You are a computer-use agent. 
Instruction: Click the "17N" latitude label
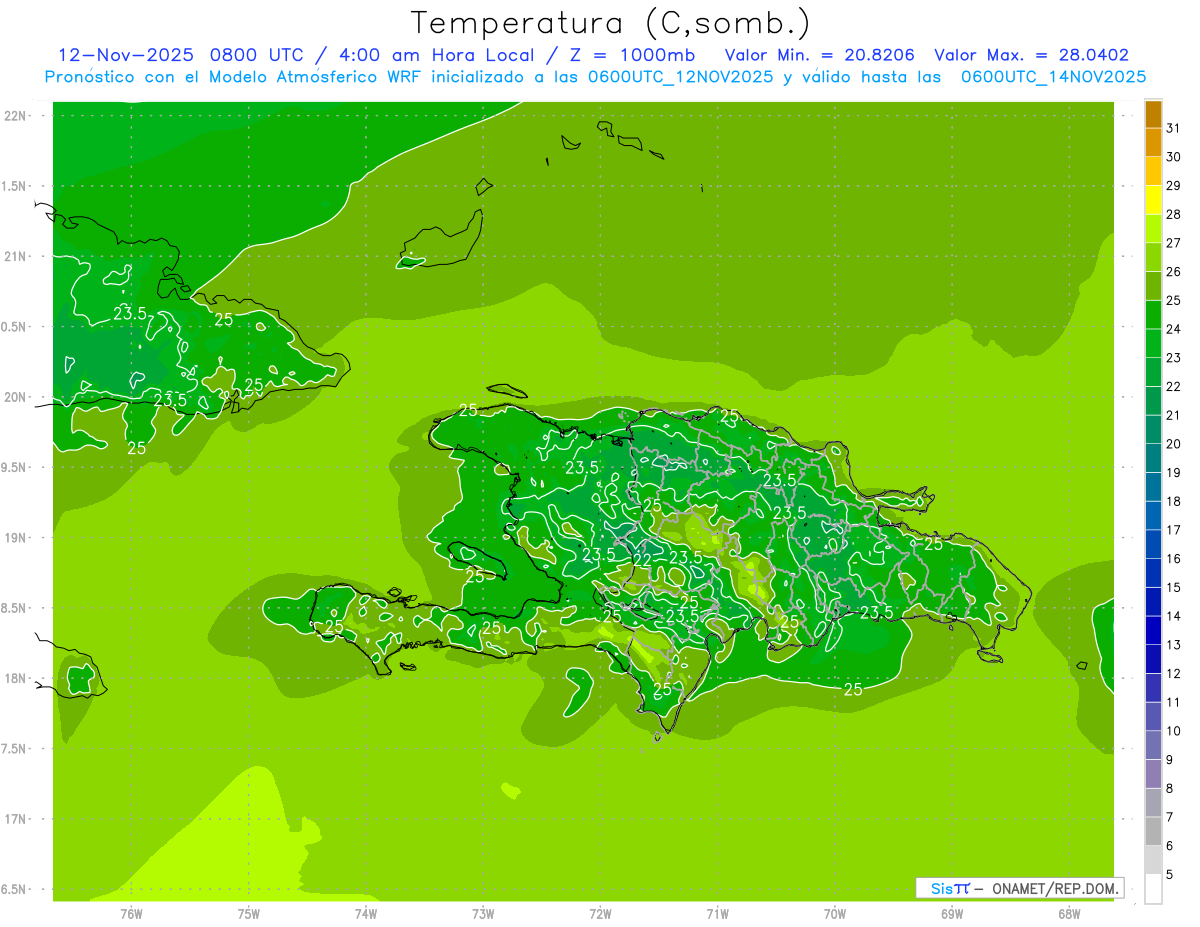(x=15, y=819)
